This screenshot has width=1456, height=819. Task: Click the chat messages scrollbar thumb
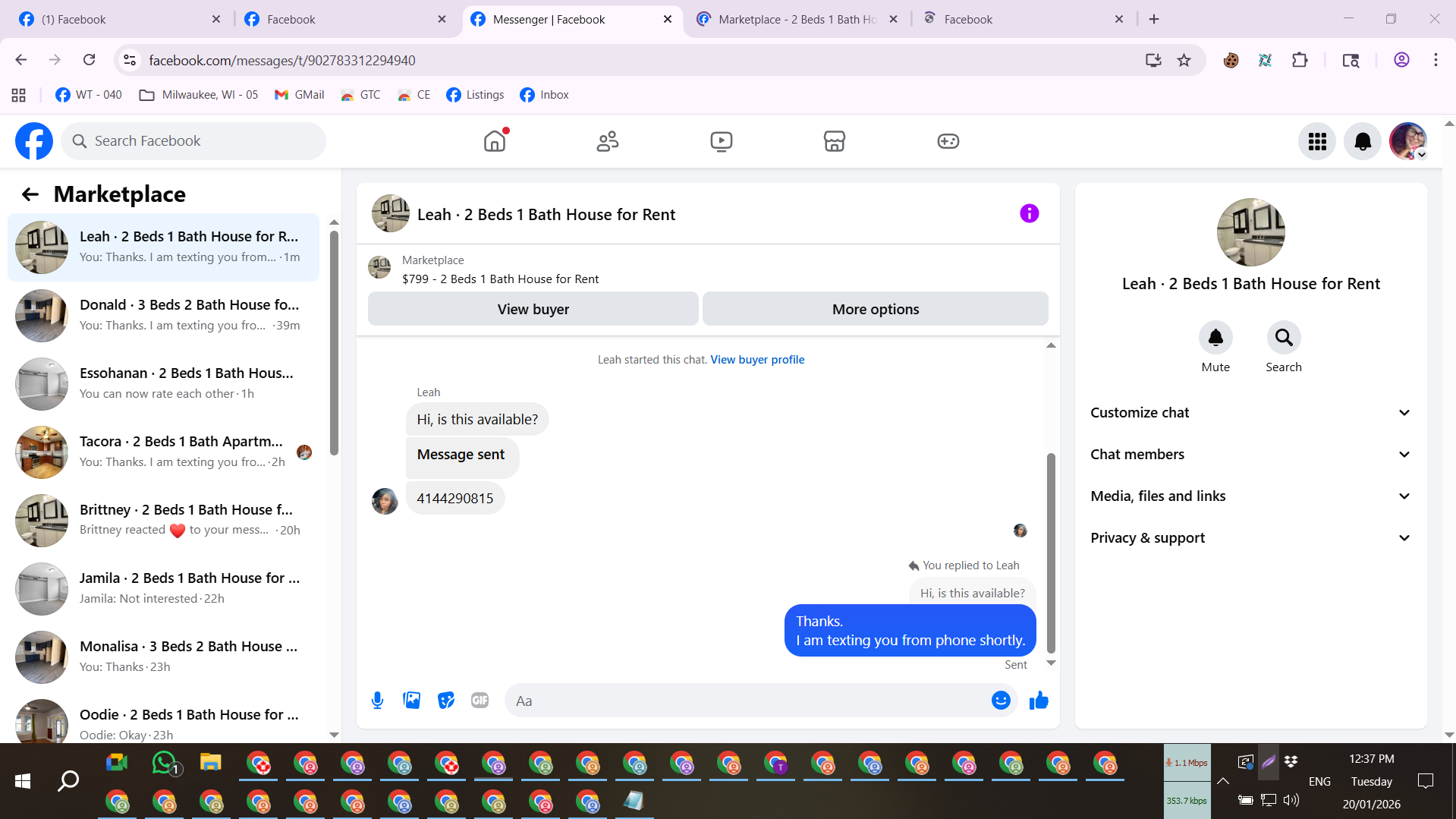pyautogui.click(x=1051, y=553)
